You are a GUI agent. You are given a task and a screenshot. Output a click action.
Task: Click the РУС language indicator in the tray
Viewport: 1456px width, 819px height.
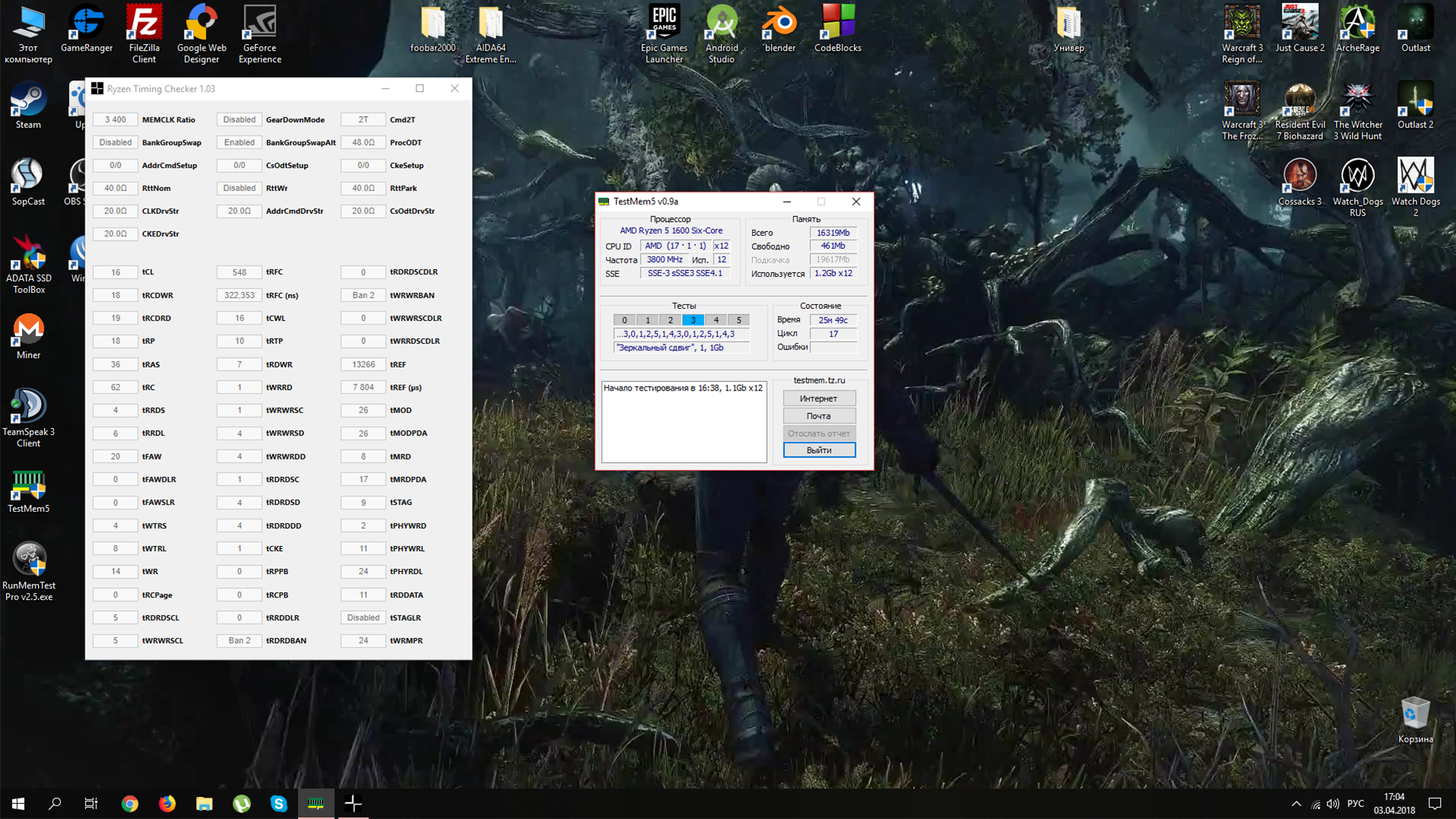click(x=1355, y=804)
